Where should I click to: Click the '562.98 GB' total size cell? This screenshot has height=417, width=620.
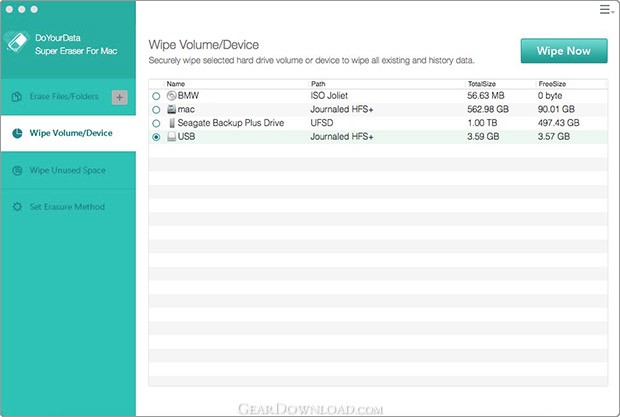pos(488,109)
